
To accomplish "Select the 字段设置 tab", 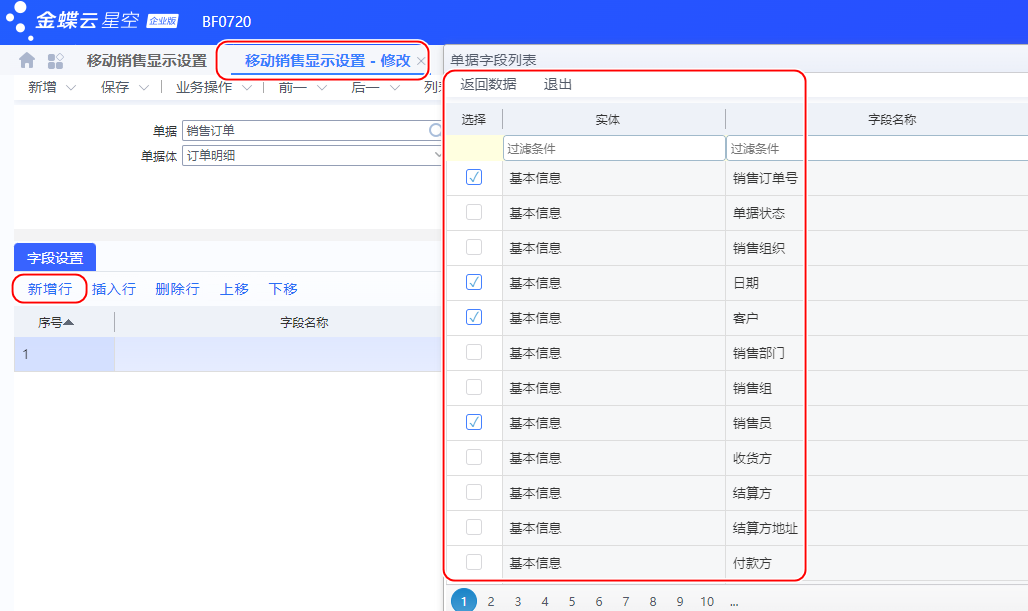I will click(55, 257).
